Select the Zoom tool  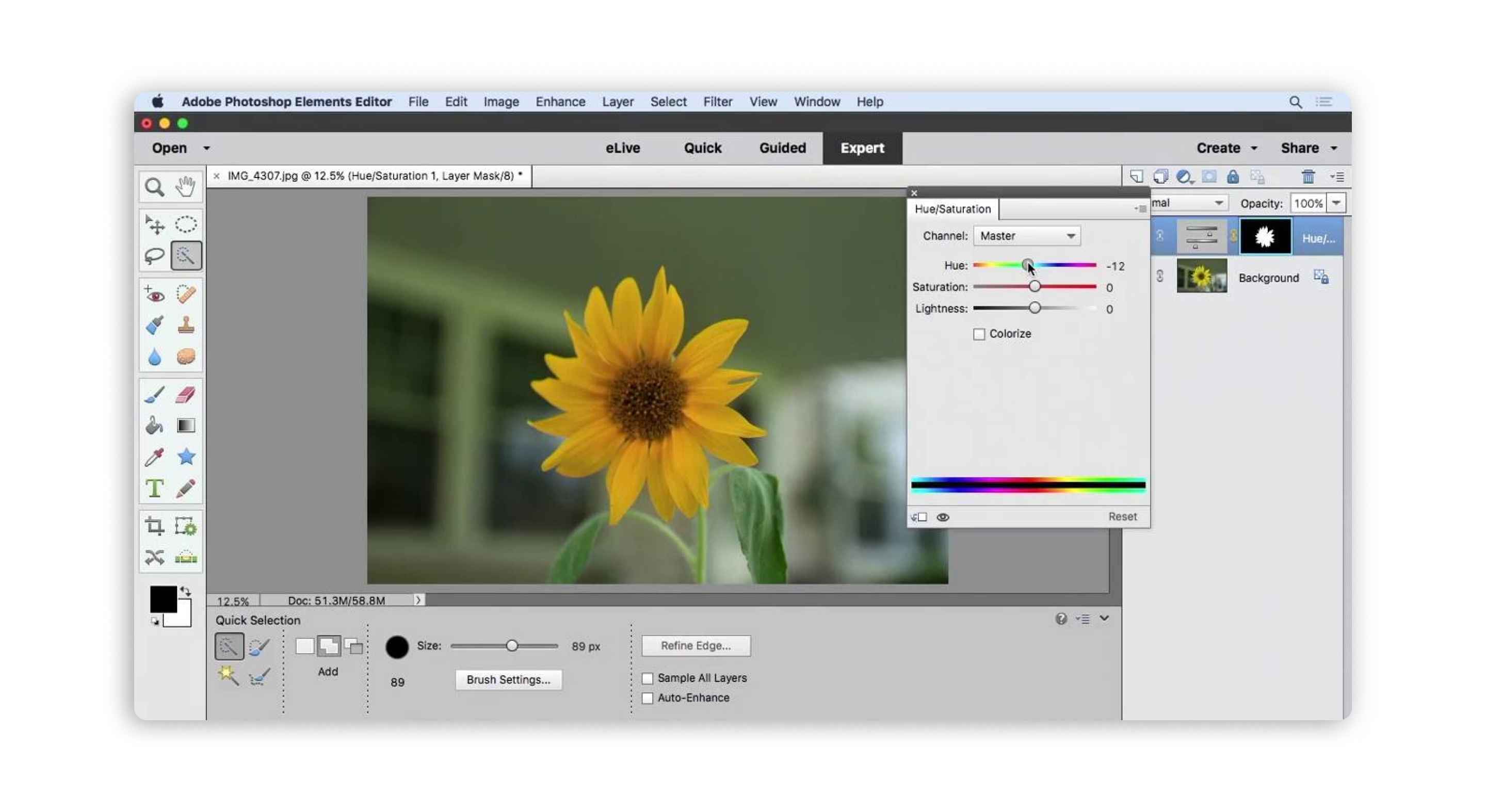click(x=154, y=187)
